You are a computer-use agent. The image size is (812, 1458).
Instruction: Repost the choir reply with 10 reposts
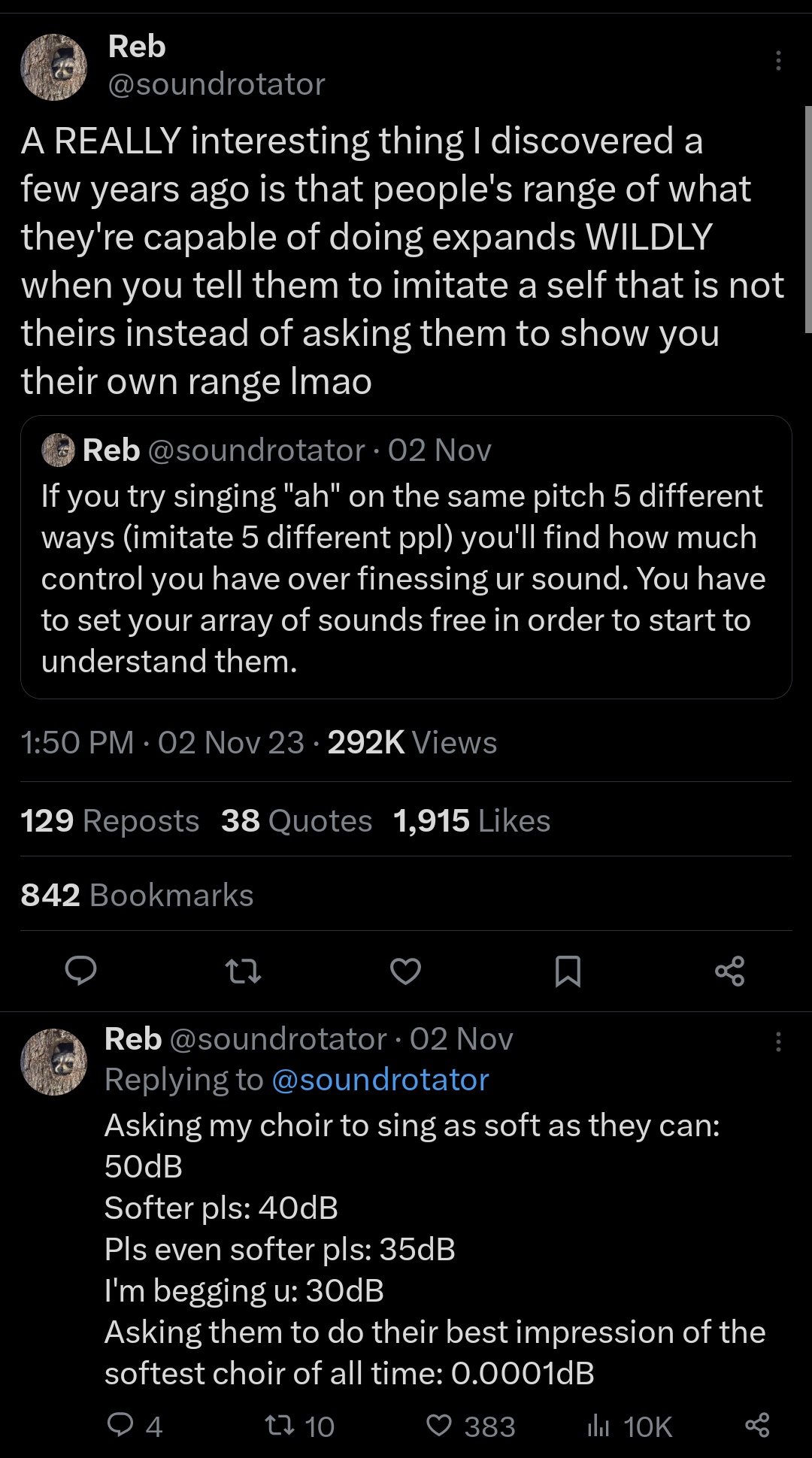[282, 1426]
